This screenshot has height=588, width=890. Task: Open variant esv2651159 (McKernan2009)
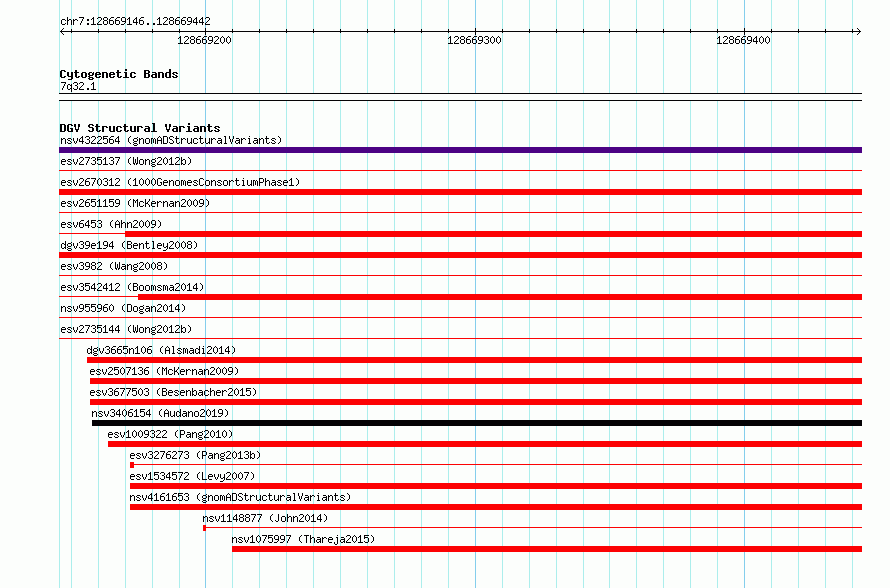point(135,203)
